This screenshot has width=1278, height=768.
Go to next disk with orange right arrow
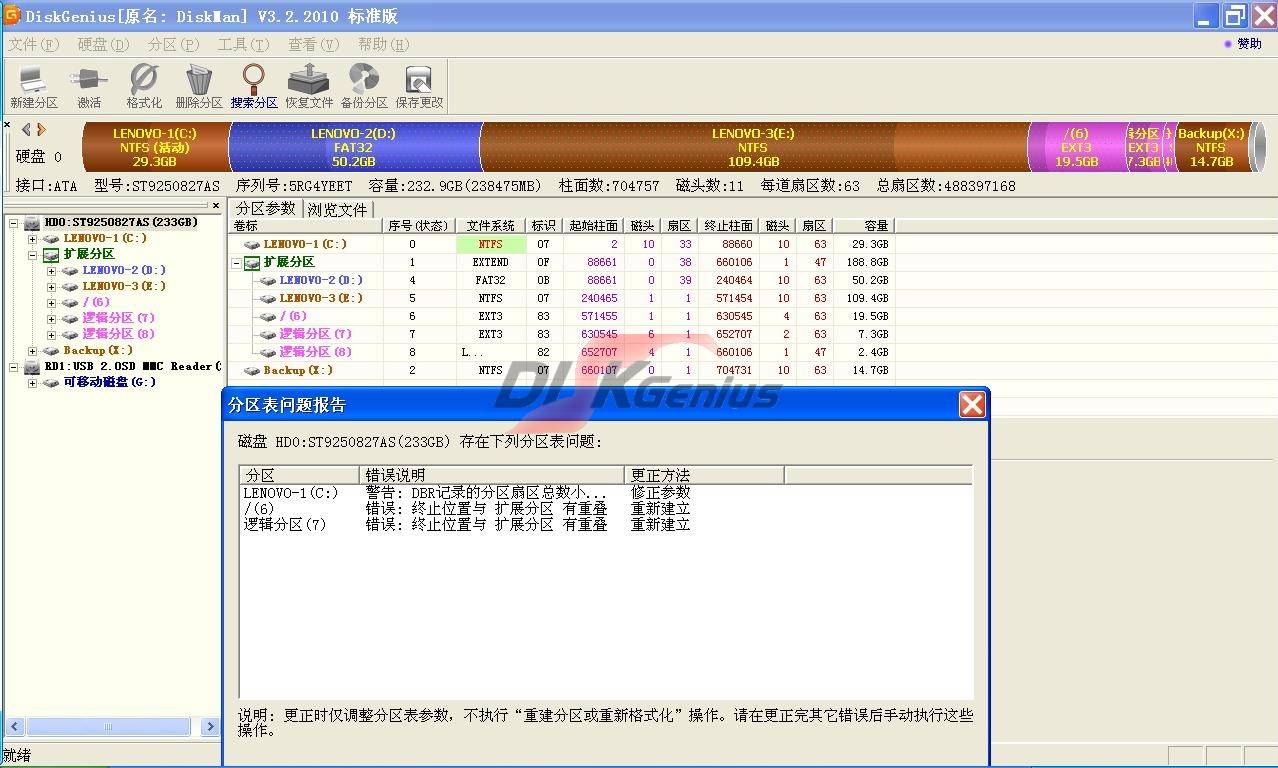click(x=41, y=130)
